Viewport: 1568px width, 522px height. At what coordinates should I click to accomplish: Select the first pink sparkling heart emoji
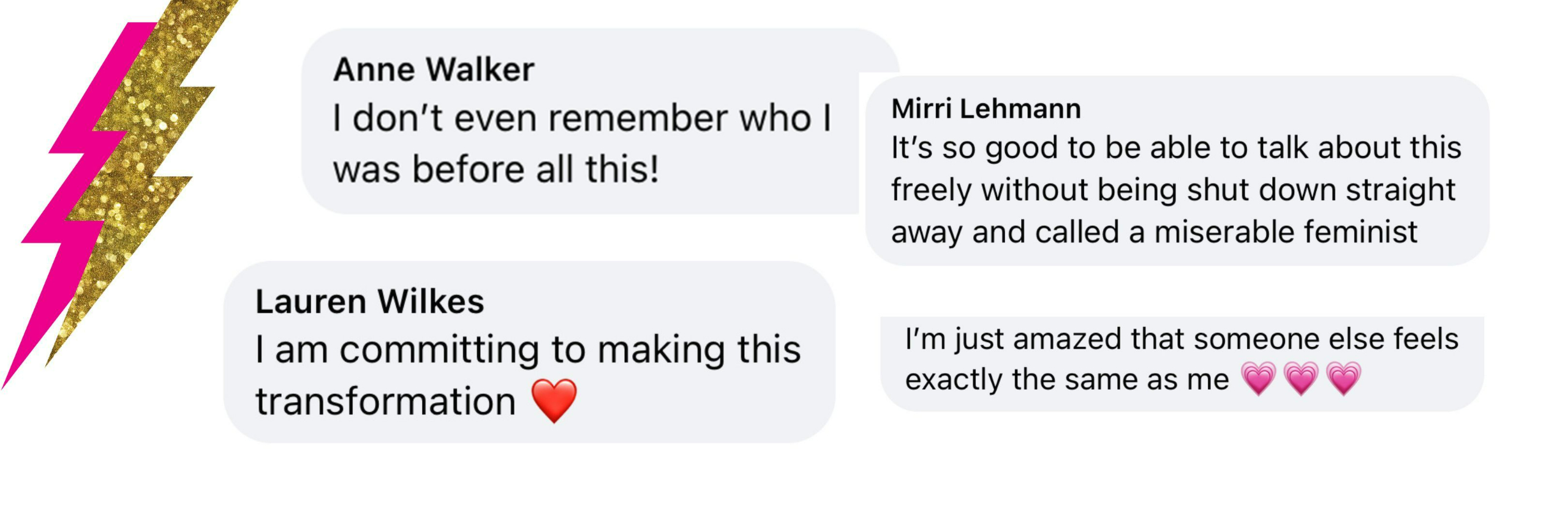click(1258, 378)
